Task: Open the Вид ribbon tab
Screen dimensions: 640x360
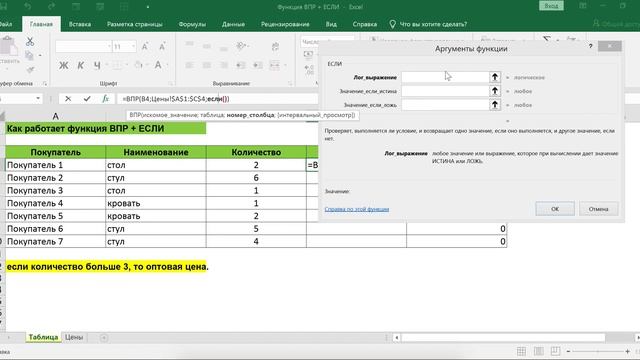Action: click(x=331, y=24)
